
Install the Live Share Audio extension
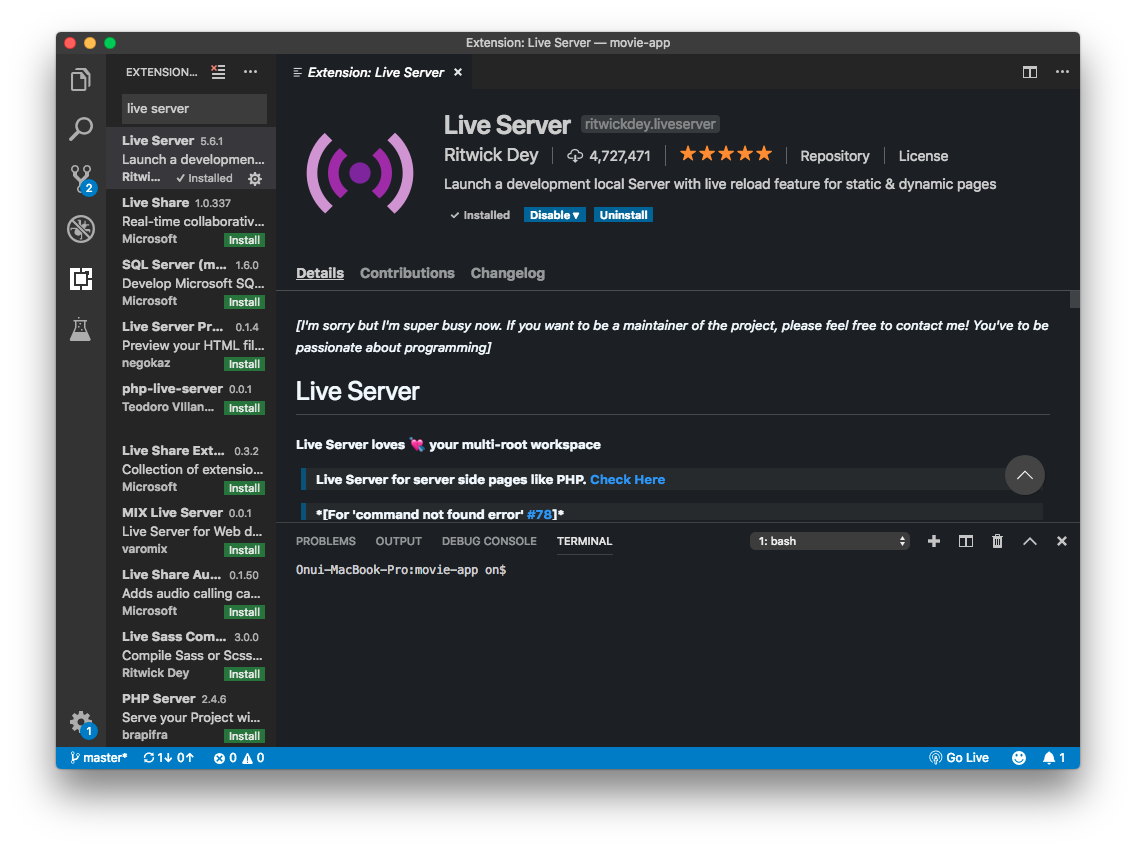[244, 612]
